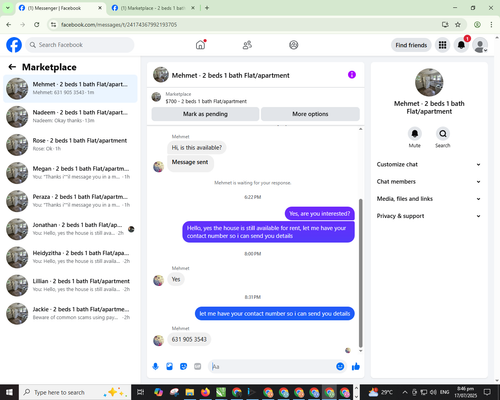Image resolution: width=500 pixels, height=400 pixels.
Task: Focus Windows Type here to search box
Action: click(75, 392)
